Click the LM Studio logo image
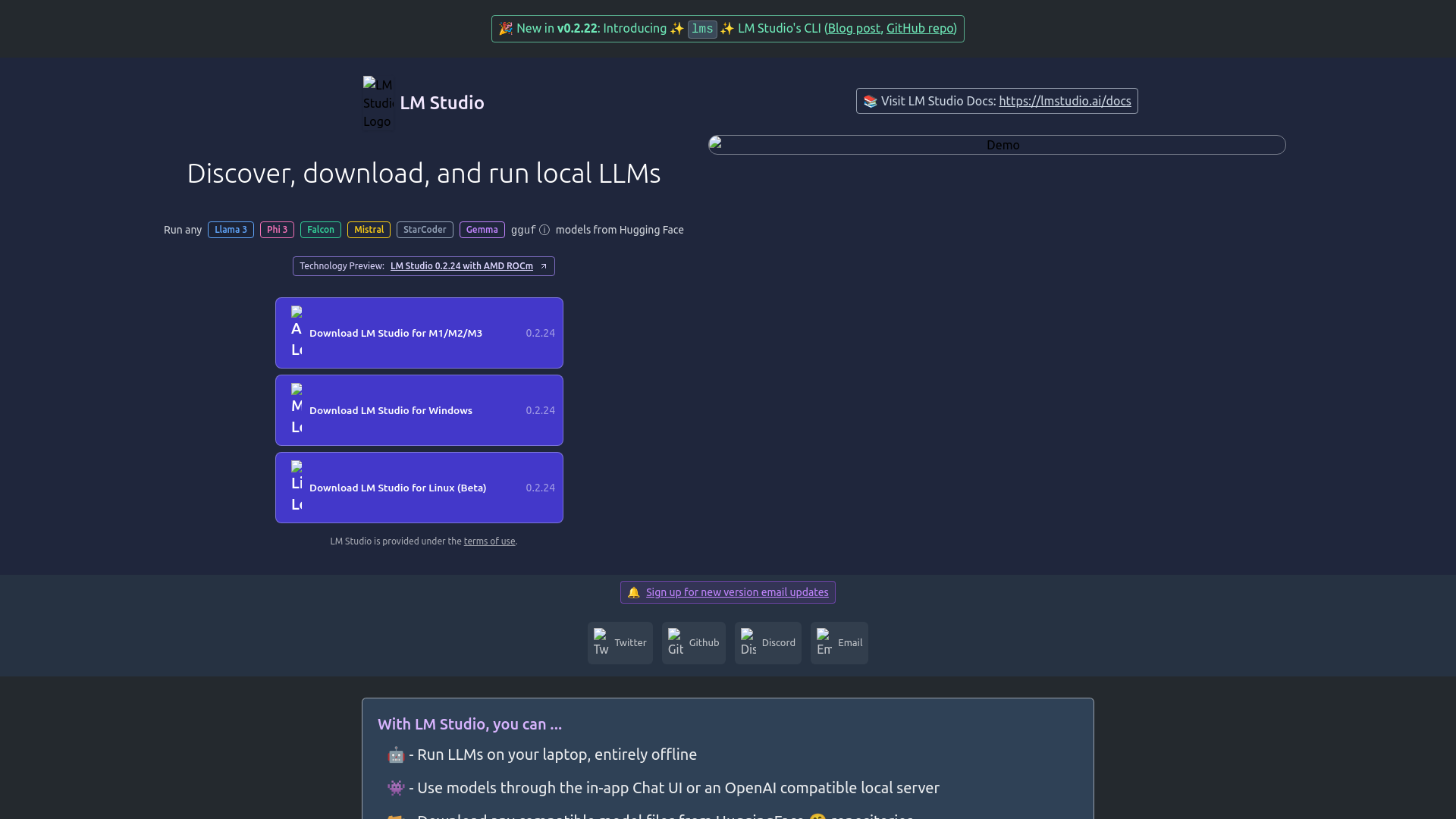1456x819 pixels. pyautogui.click(x=378, y=102)
